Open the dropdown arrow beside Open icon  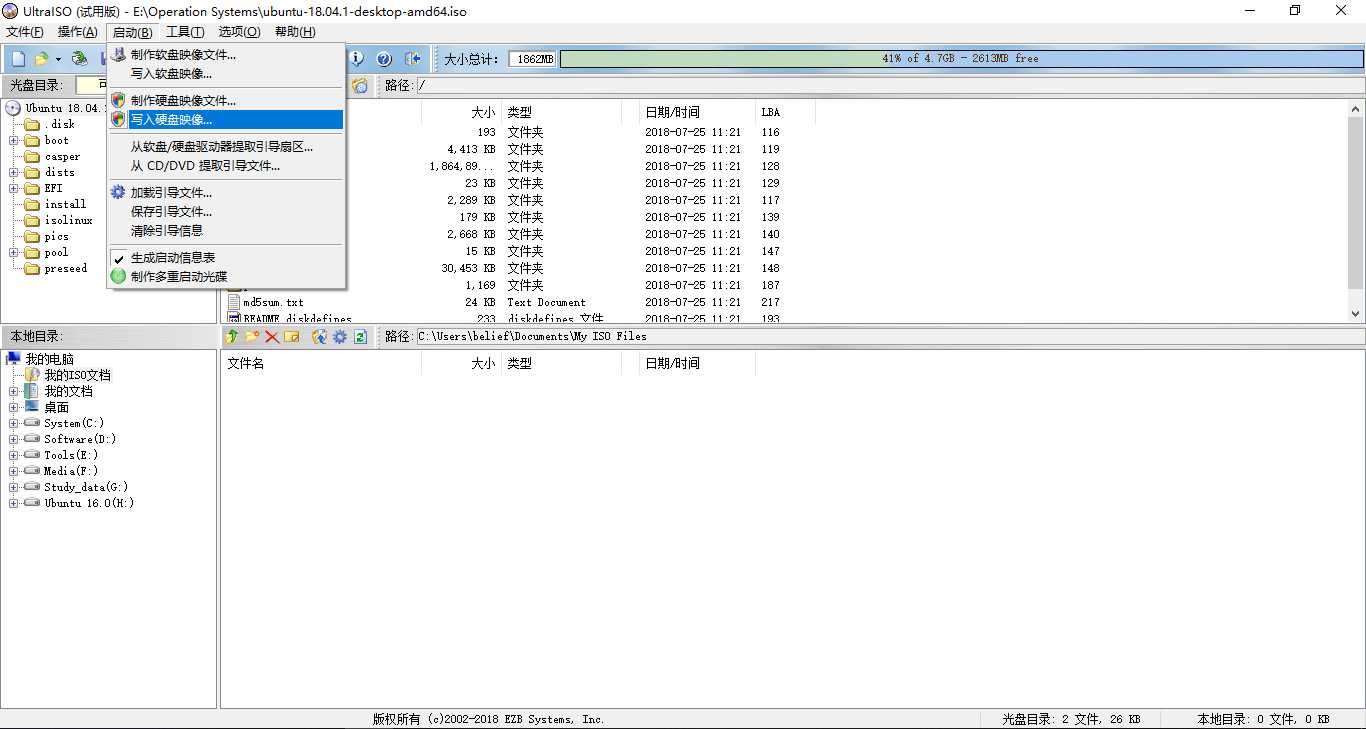coord(58,59)
